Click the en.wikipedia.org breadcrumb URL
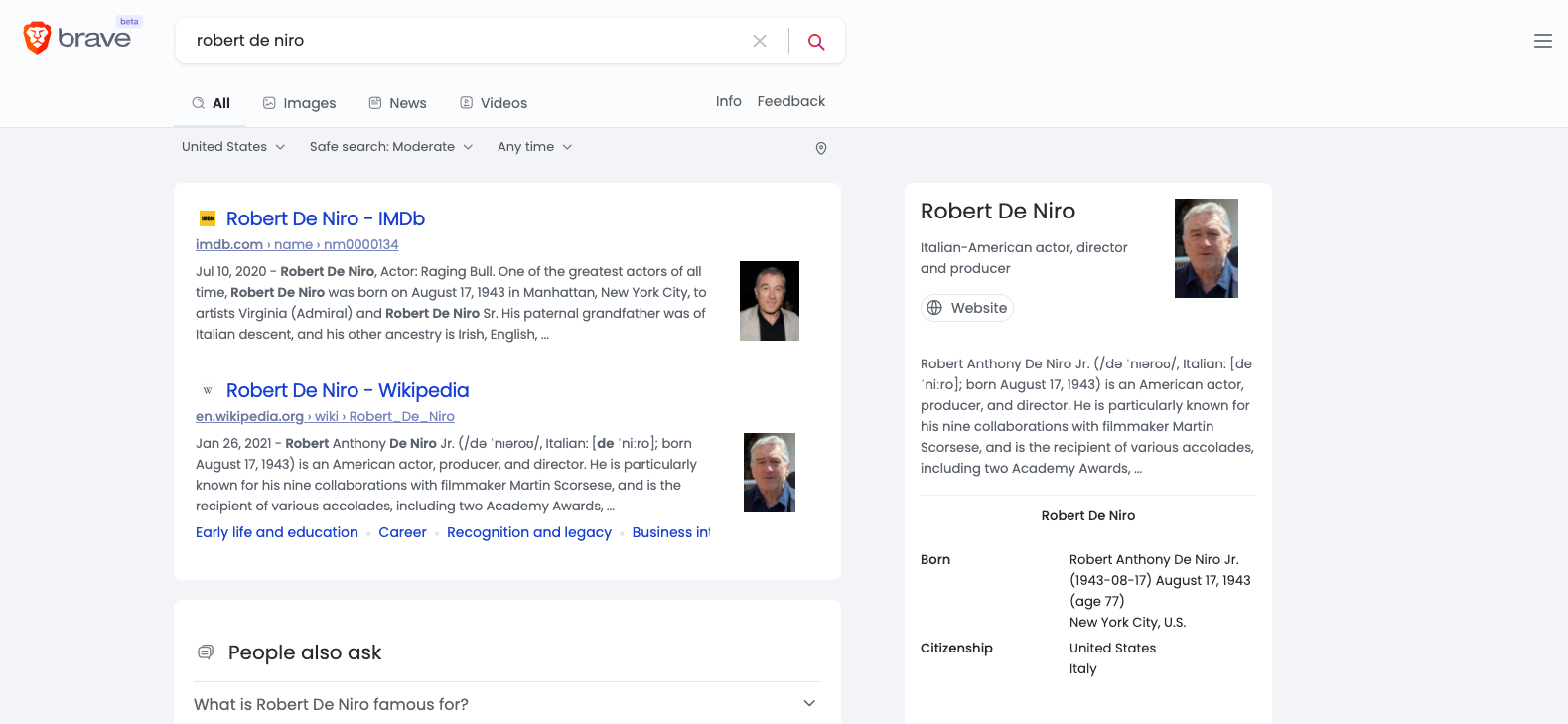This screenshot has height=724, width=1568. [x=325, y=416]
